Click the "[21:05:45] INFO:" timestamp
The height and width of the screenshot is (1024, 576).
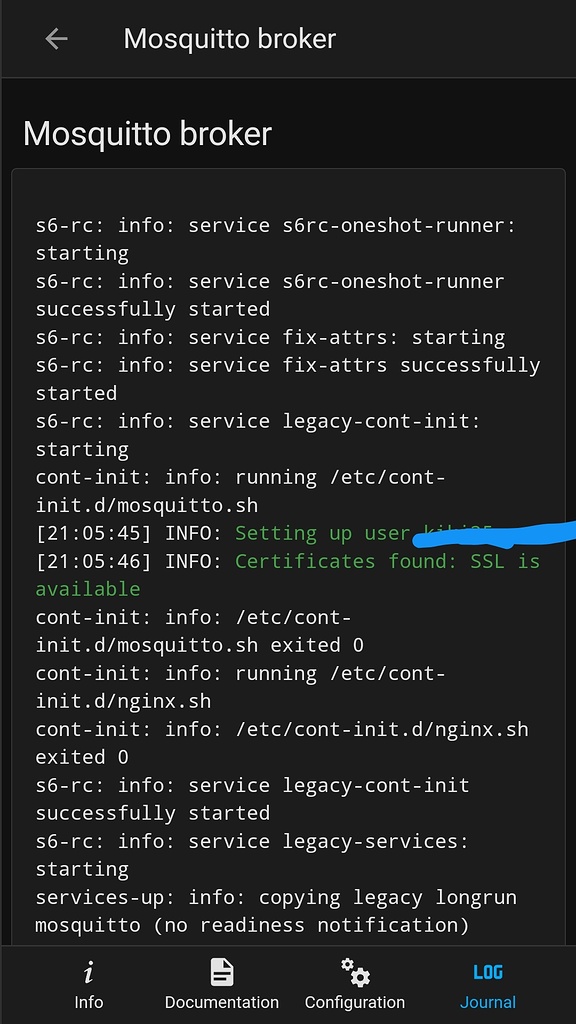(x=129, y=534)
